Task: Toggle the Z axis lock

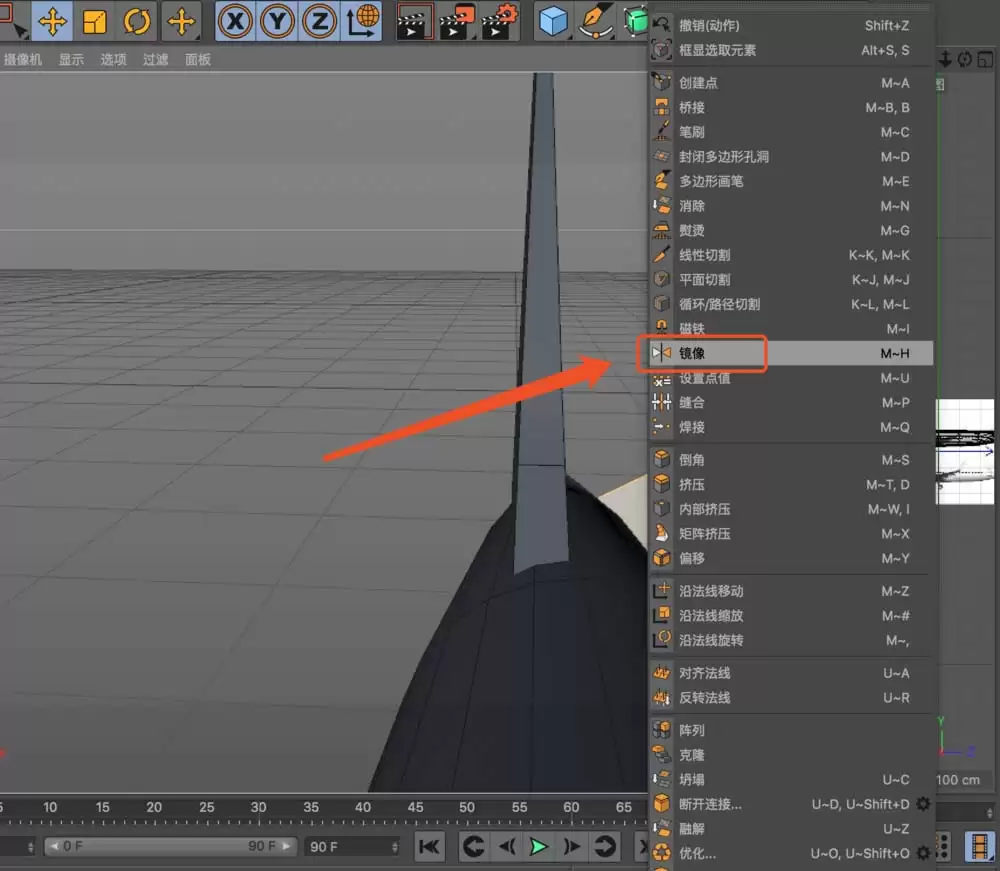Action: coord(318,20)
